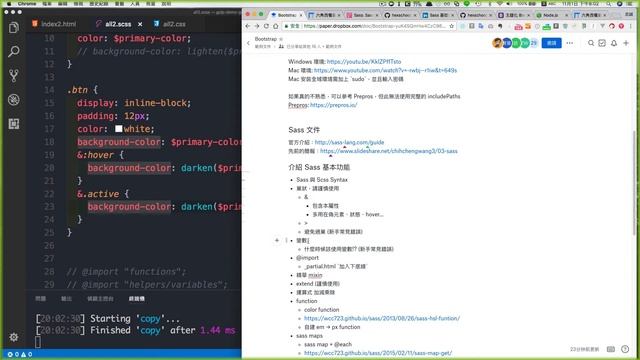Click line 14 '.btn {' in editor
This screenshot has width=640, height=360.
[82, 90]
